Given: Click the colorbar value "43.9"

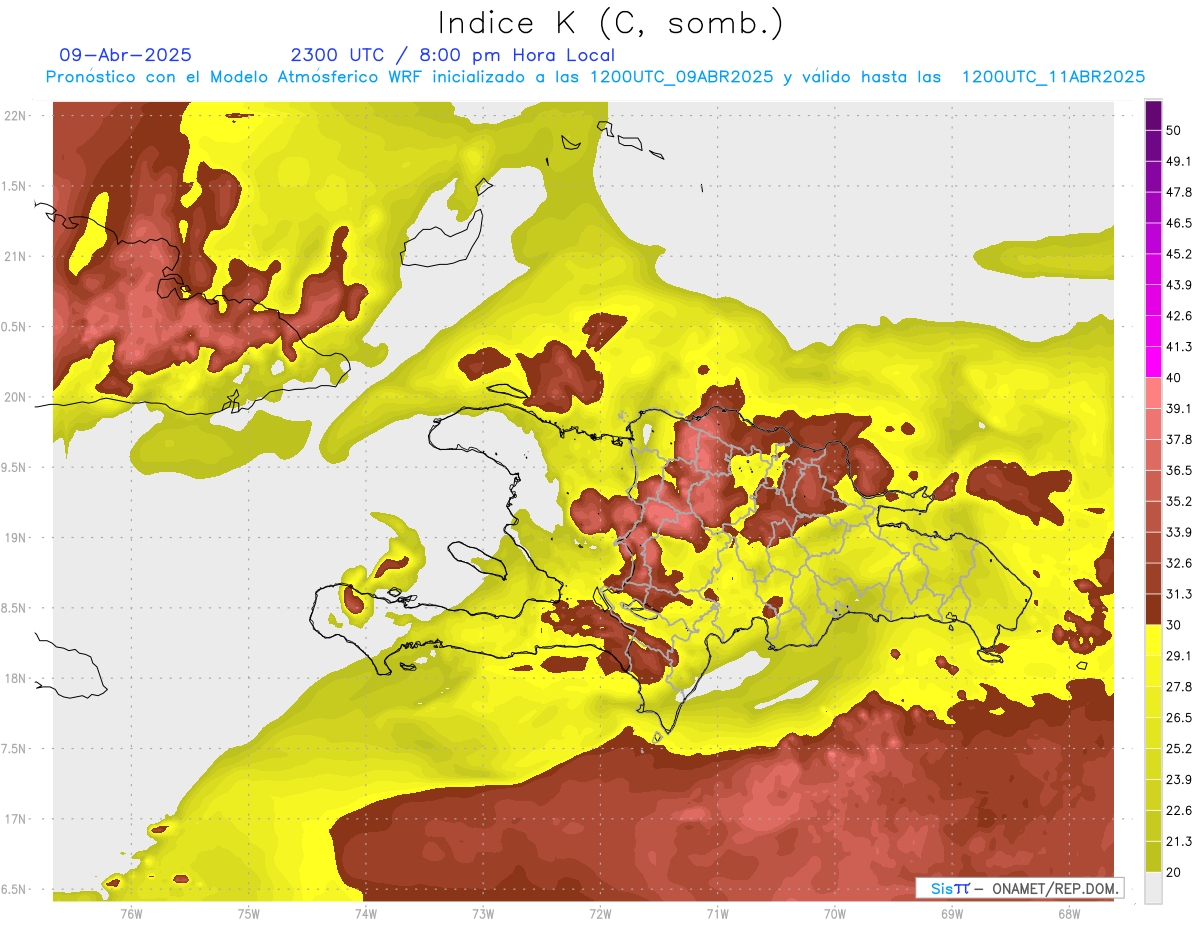Looking at the screenshot, I should (1179, 285).
